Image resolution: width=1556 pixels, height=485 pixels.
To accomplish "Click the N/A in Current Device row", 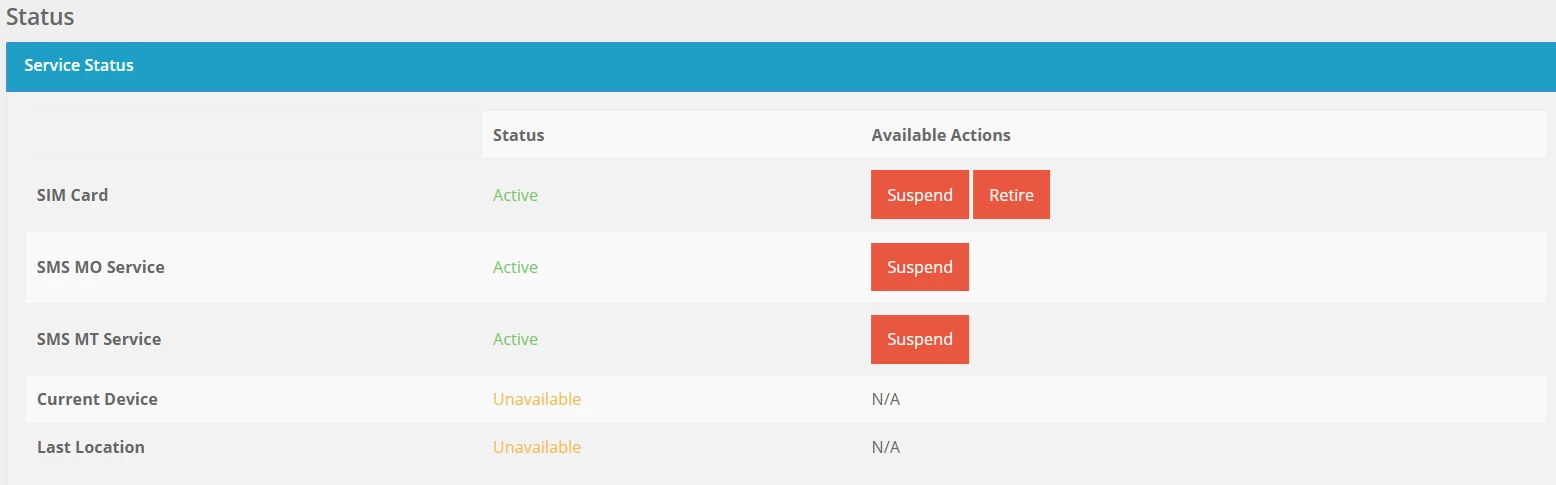I will point(886,399).
